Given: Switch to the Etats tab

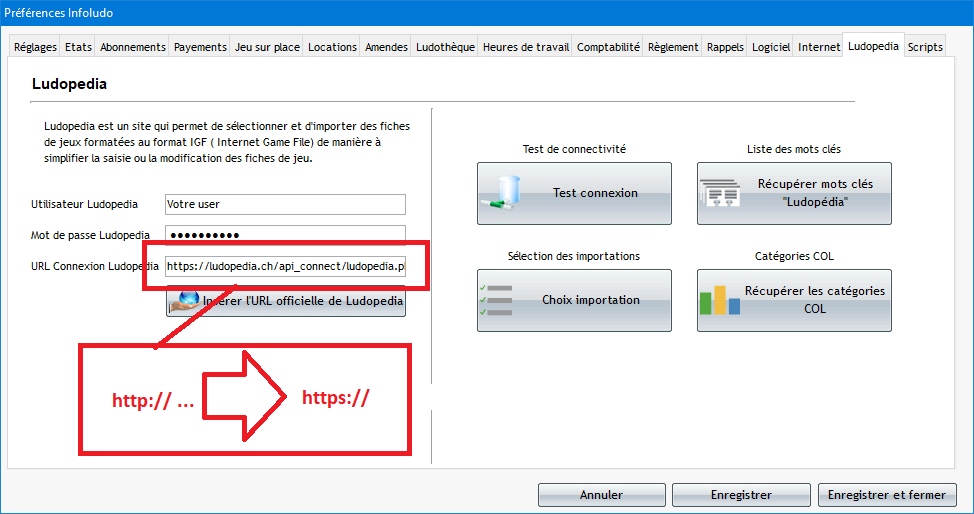Looking at the screenshot, I should coord(78,47).
